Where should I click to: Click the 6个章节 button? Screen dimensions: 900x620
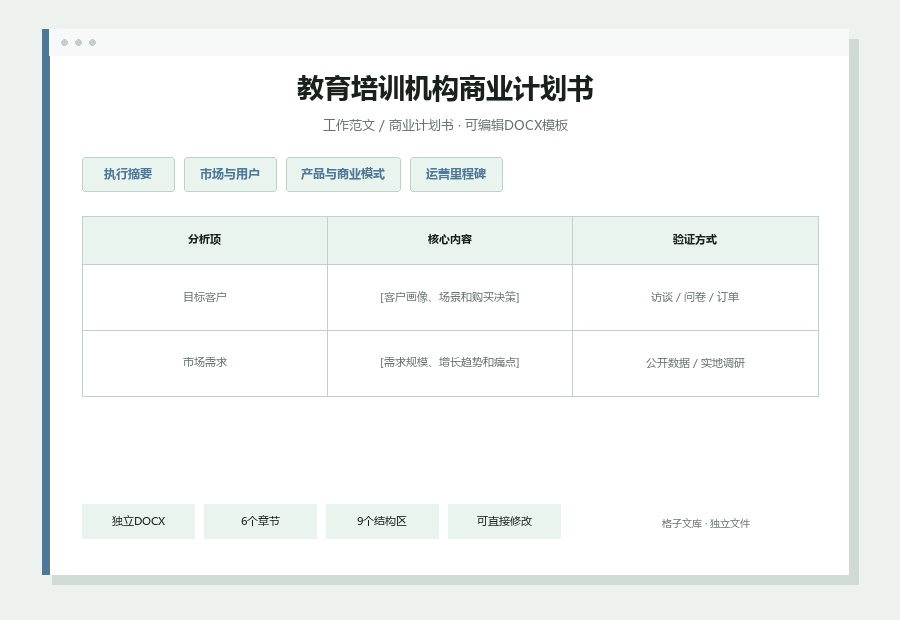pyautogui.click(x=261, y=521)
